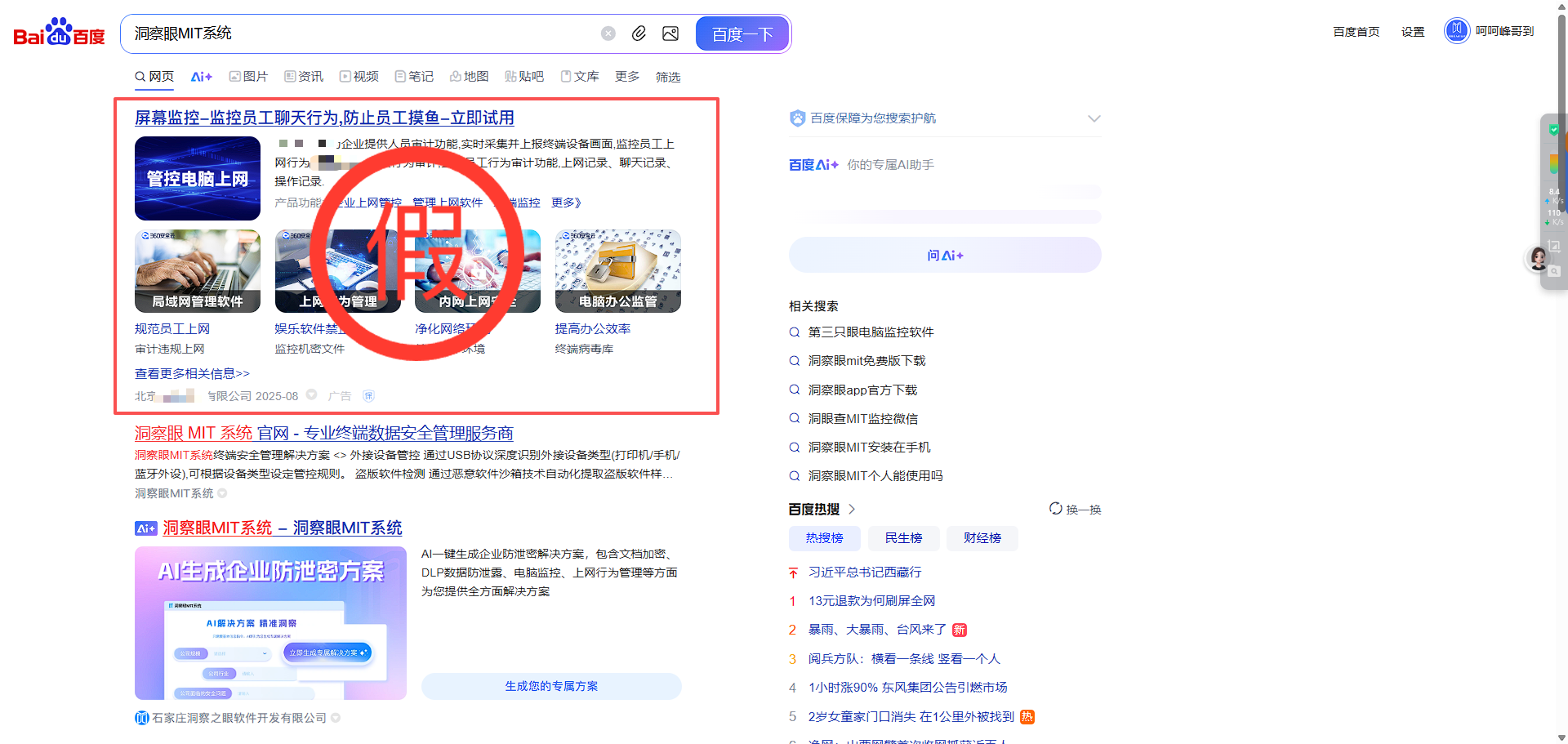The width and height of the screenshot is (1568, 744).
Task: Click the search input field
Action: (359, 33)
